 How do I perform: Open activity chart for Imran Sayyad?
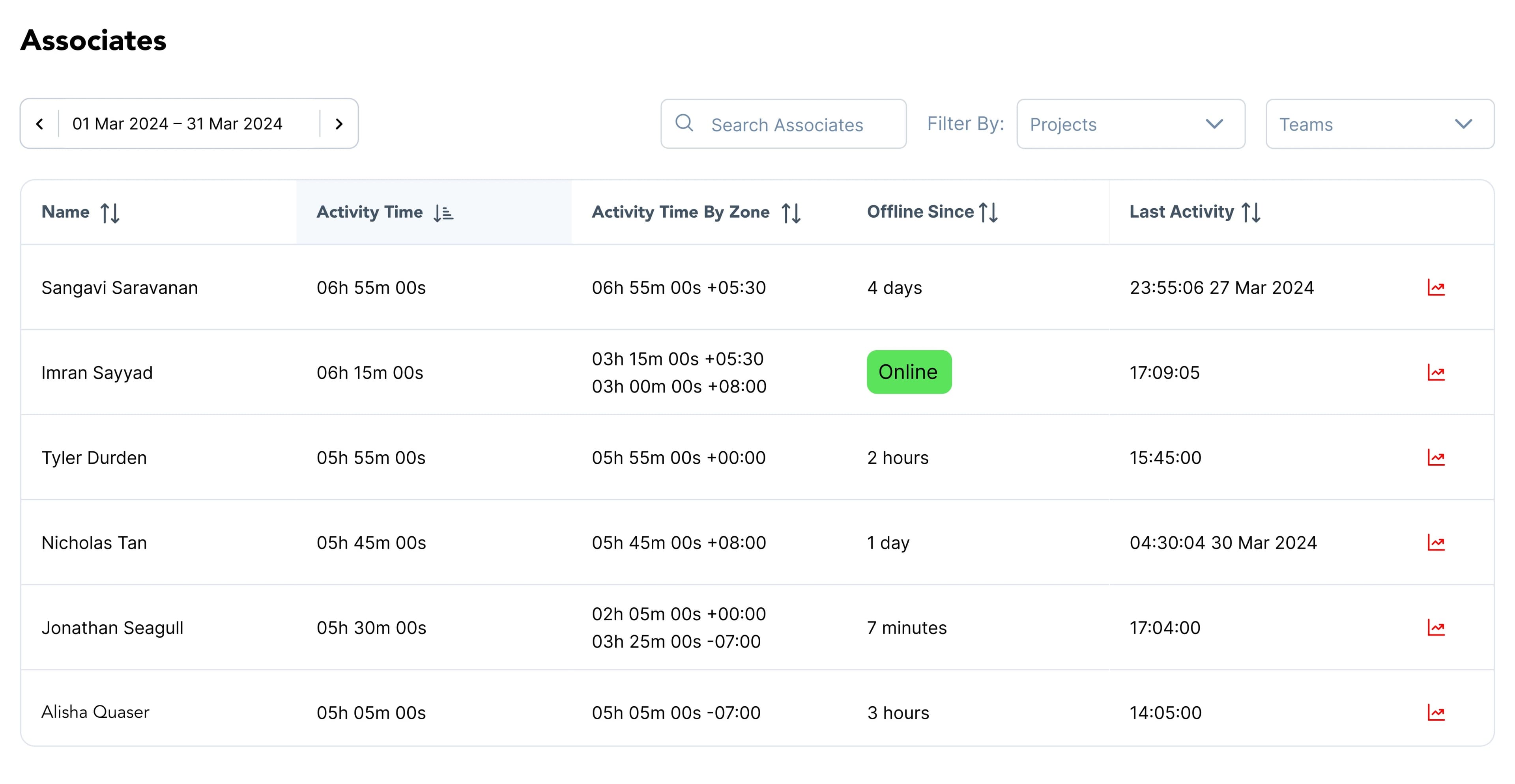(x=1436, y=373)
